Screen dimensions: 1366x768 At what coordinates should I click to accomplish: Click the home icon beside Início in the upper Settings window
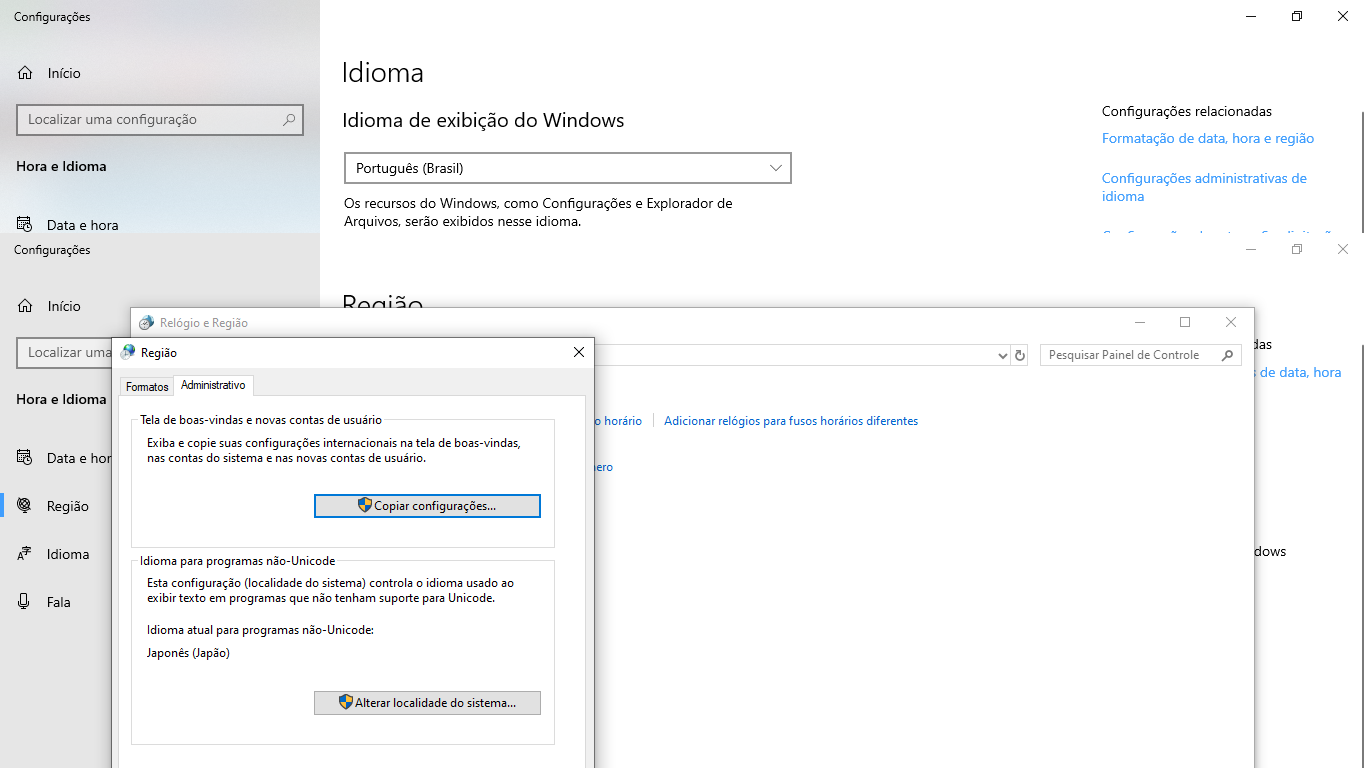(x=25, y=73)
